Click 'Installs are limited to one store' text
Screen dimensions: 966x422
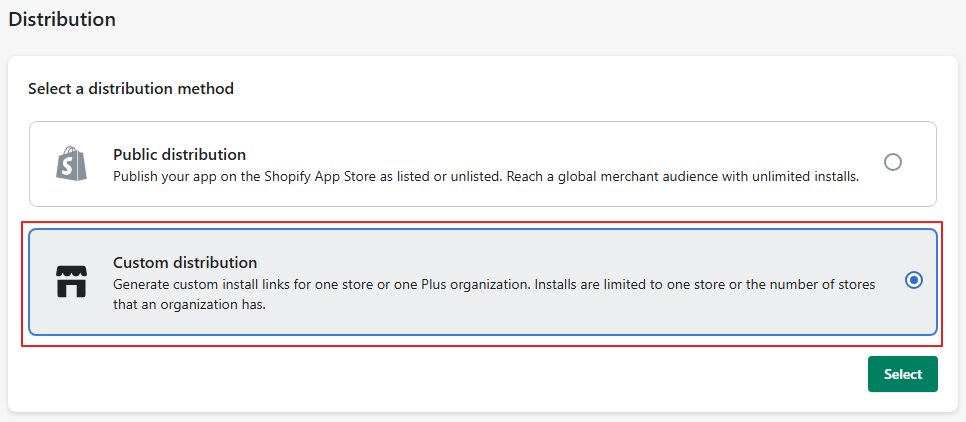coord(633,285)
